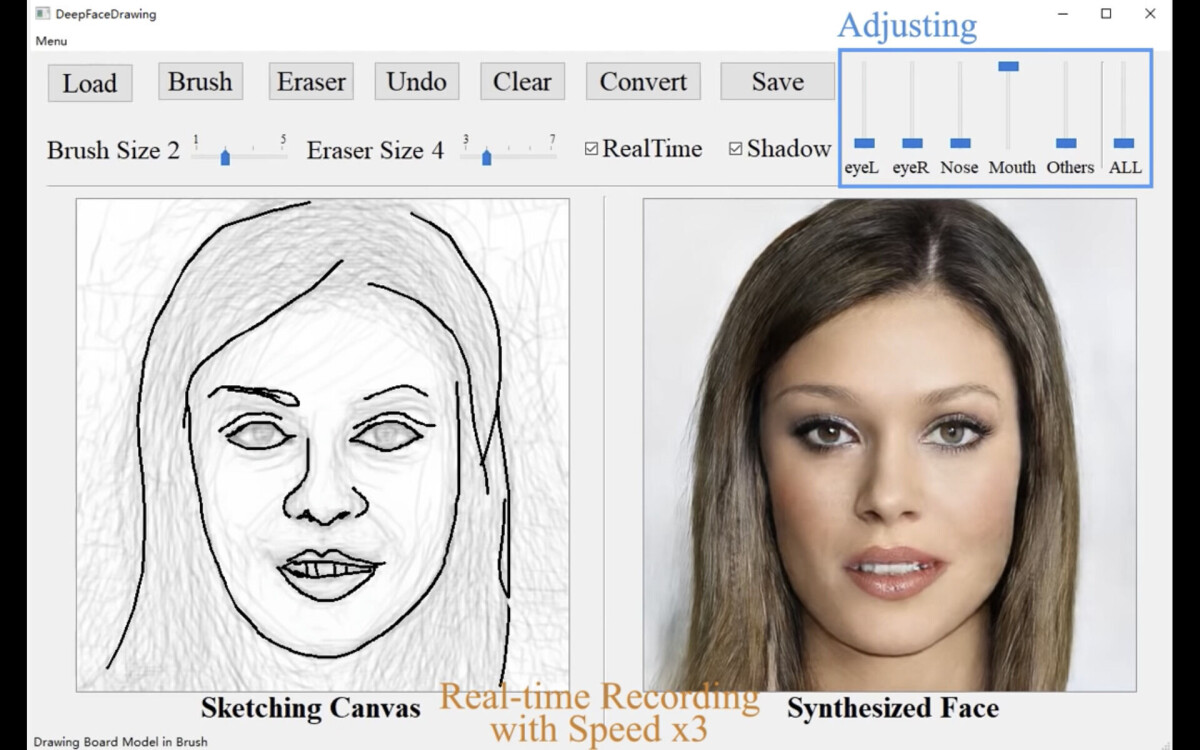Click the DeepFaceDrawing app icon in title bar
Viewport: 1200px width, 750px height.
(42, 14)
